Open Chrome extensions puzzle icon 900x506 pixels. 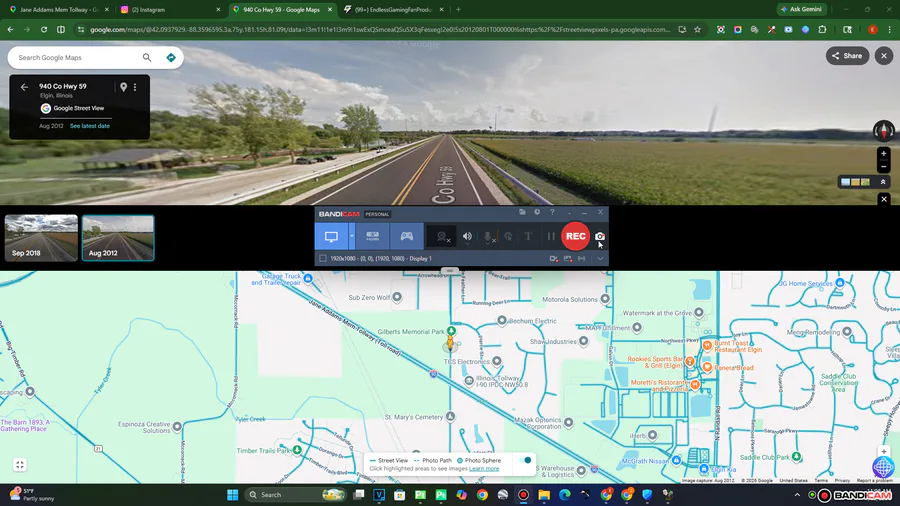coord(823,29)
